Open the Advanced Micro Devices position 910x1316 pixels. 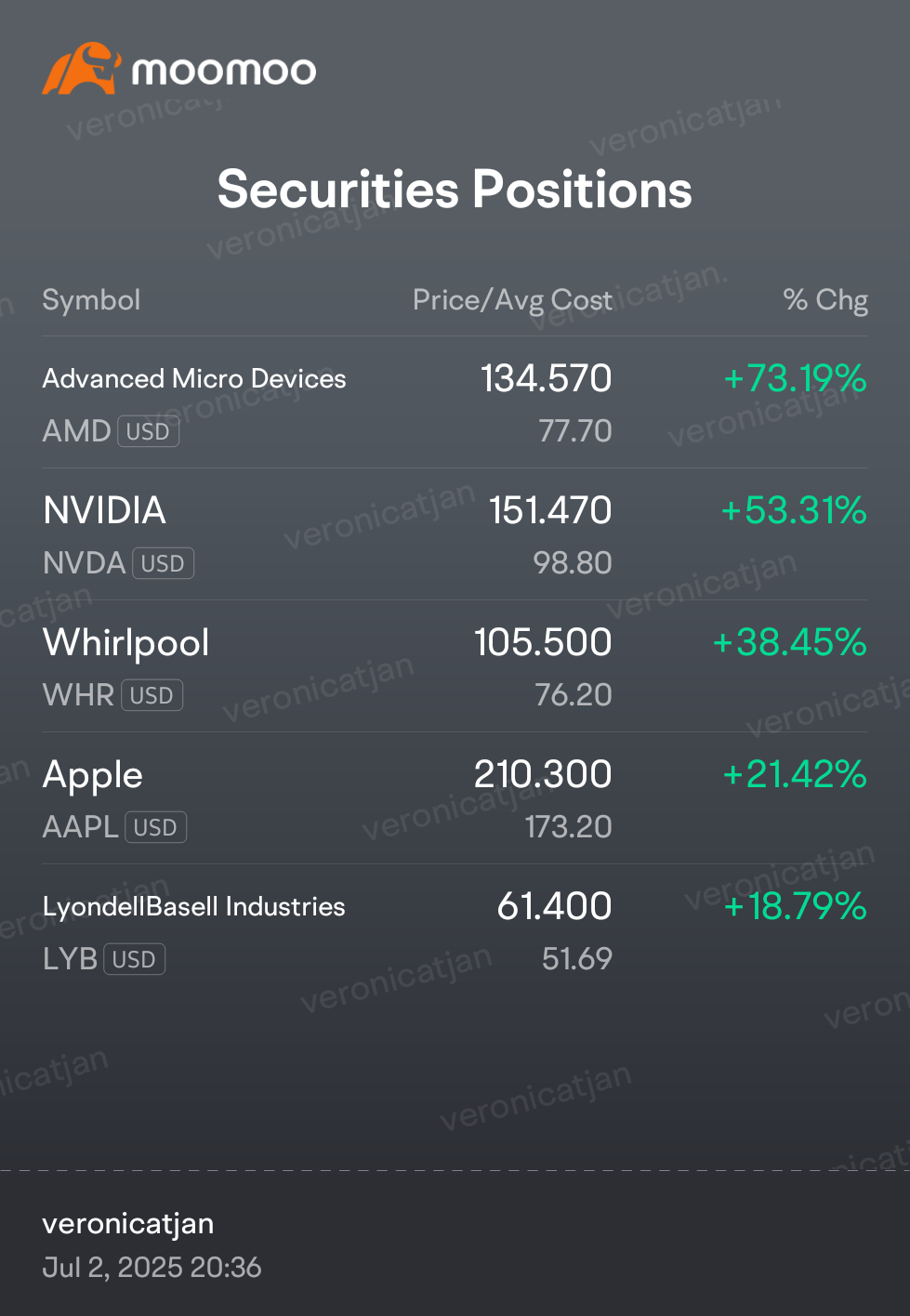point(455,402)
